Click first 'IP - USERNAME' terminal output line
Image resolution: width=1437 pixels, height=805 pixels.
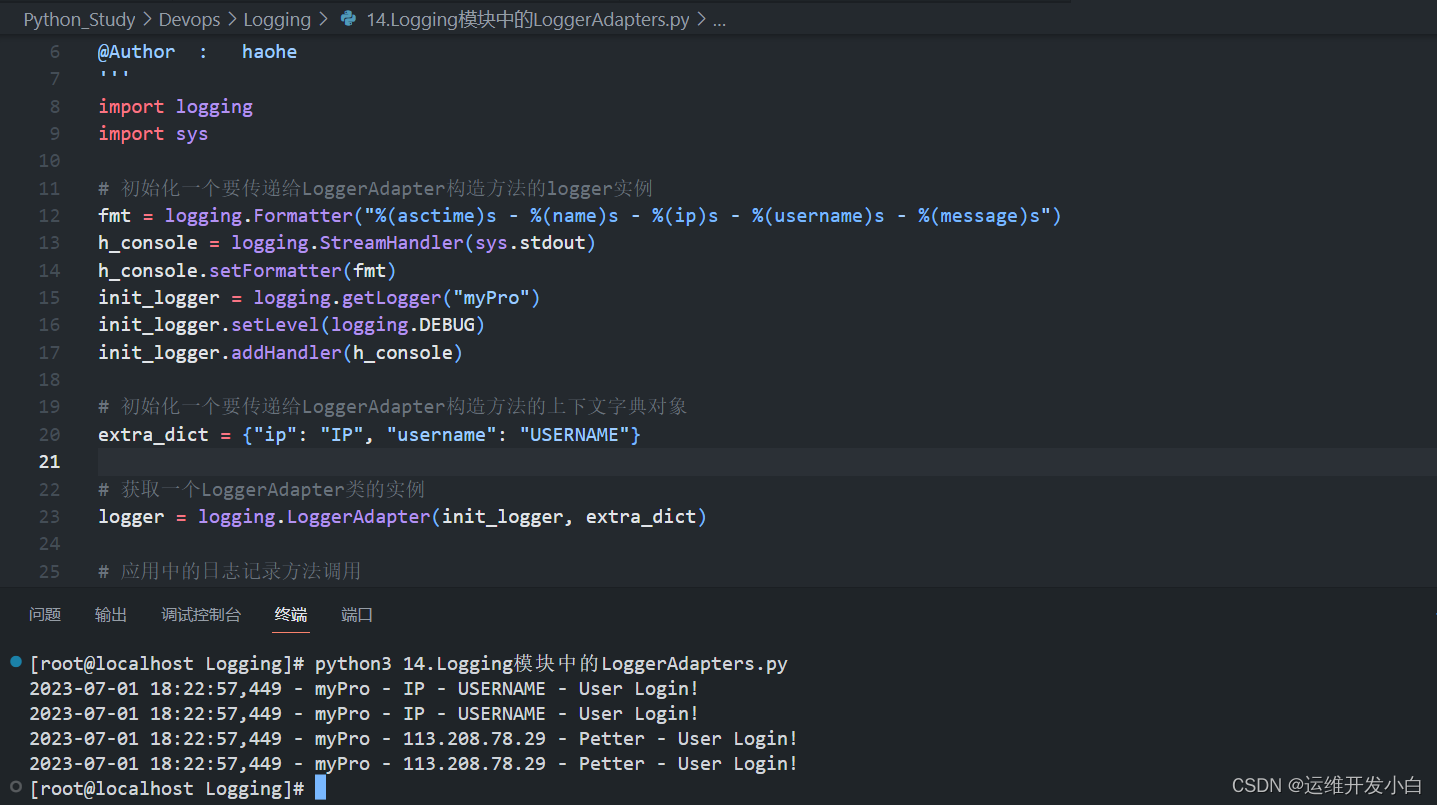[364, 689]
